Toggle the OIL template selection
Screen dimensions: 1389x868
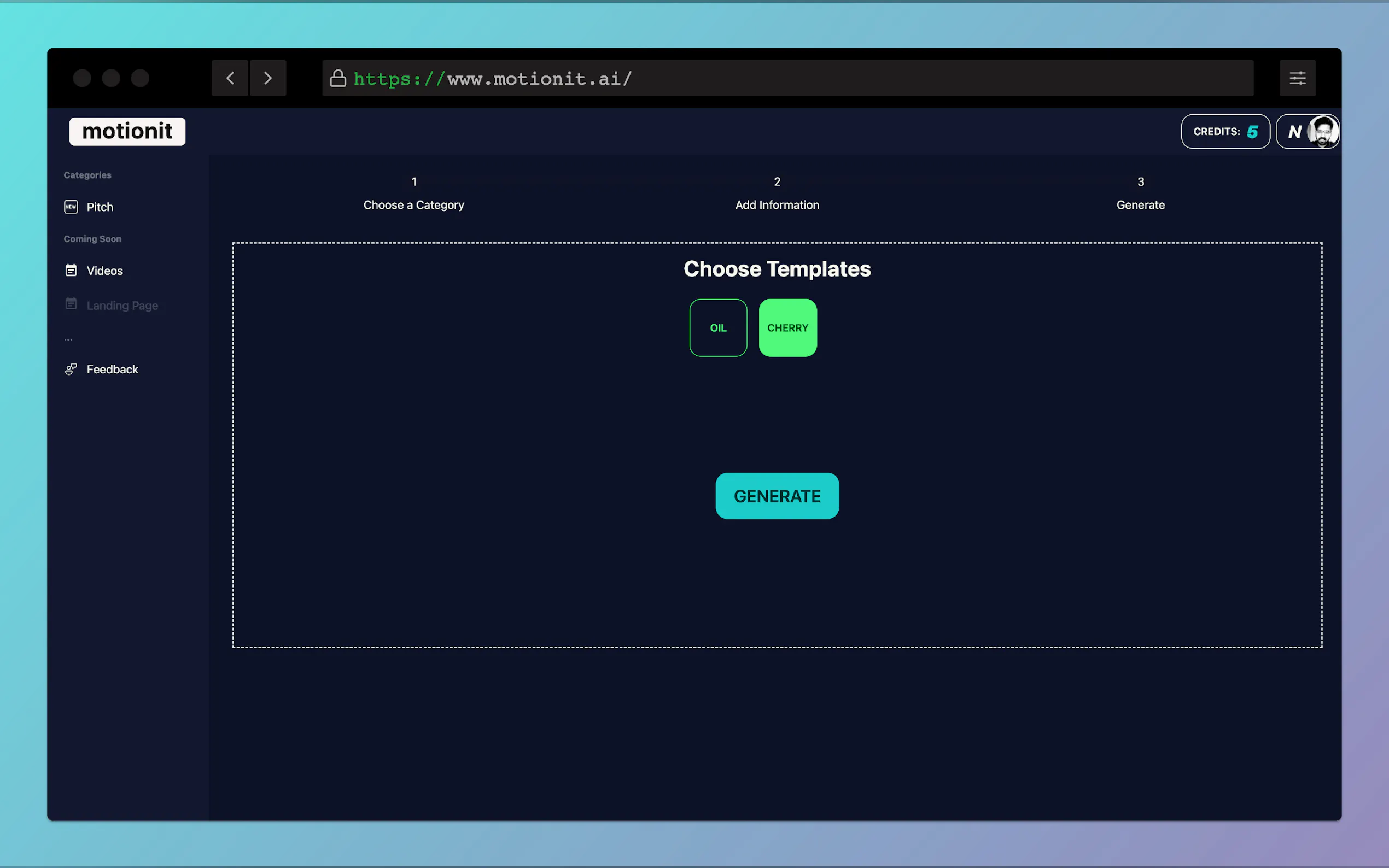tap(718, 327)
